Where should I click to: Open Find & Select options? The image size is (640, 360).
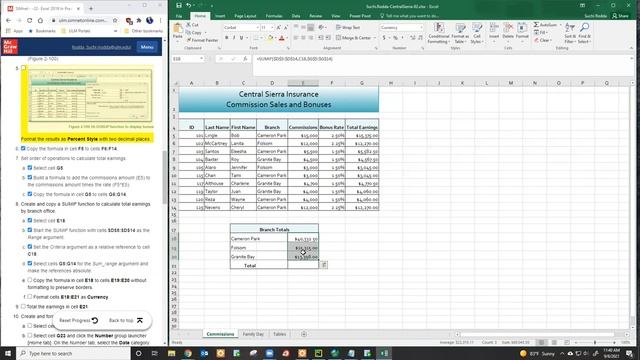coord(584,33)
